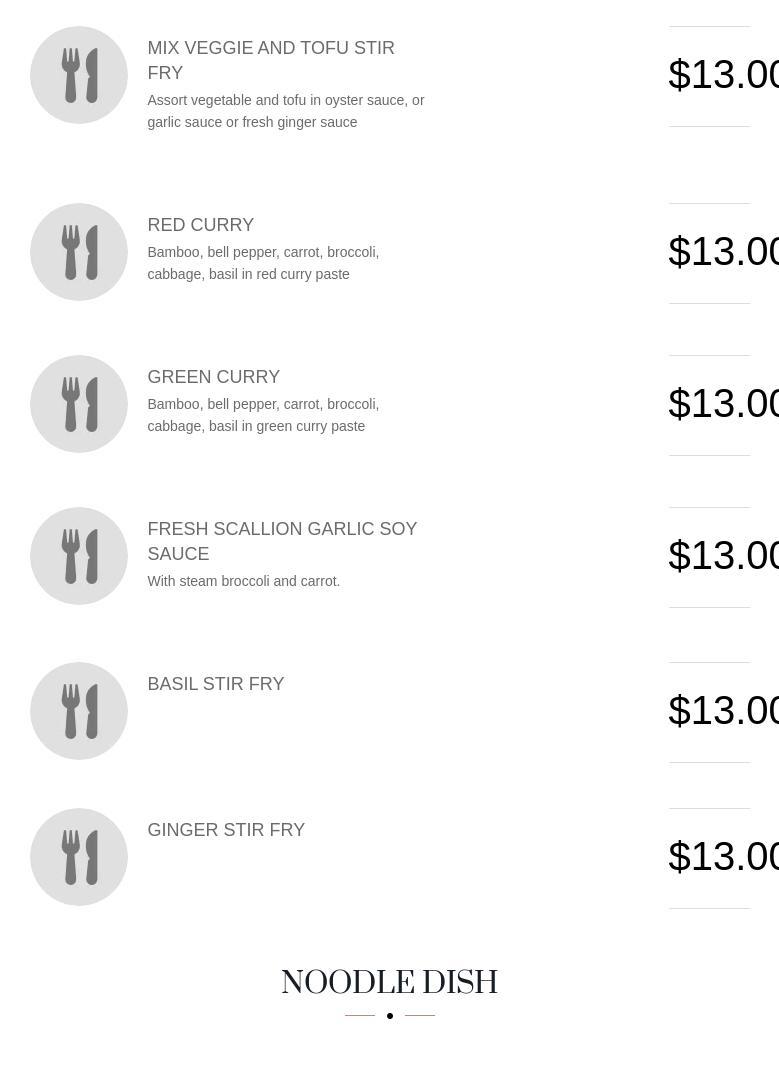This screenshot has height=1088, width=779.
Task: Select the Ginger Stir Fry title
Action: (226, 830)
